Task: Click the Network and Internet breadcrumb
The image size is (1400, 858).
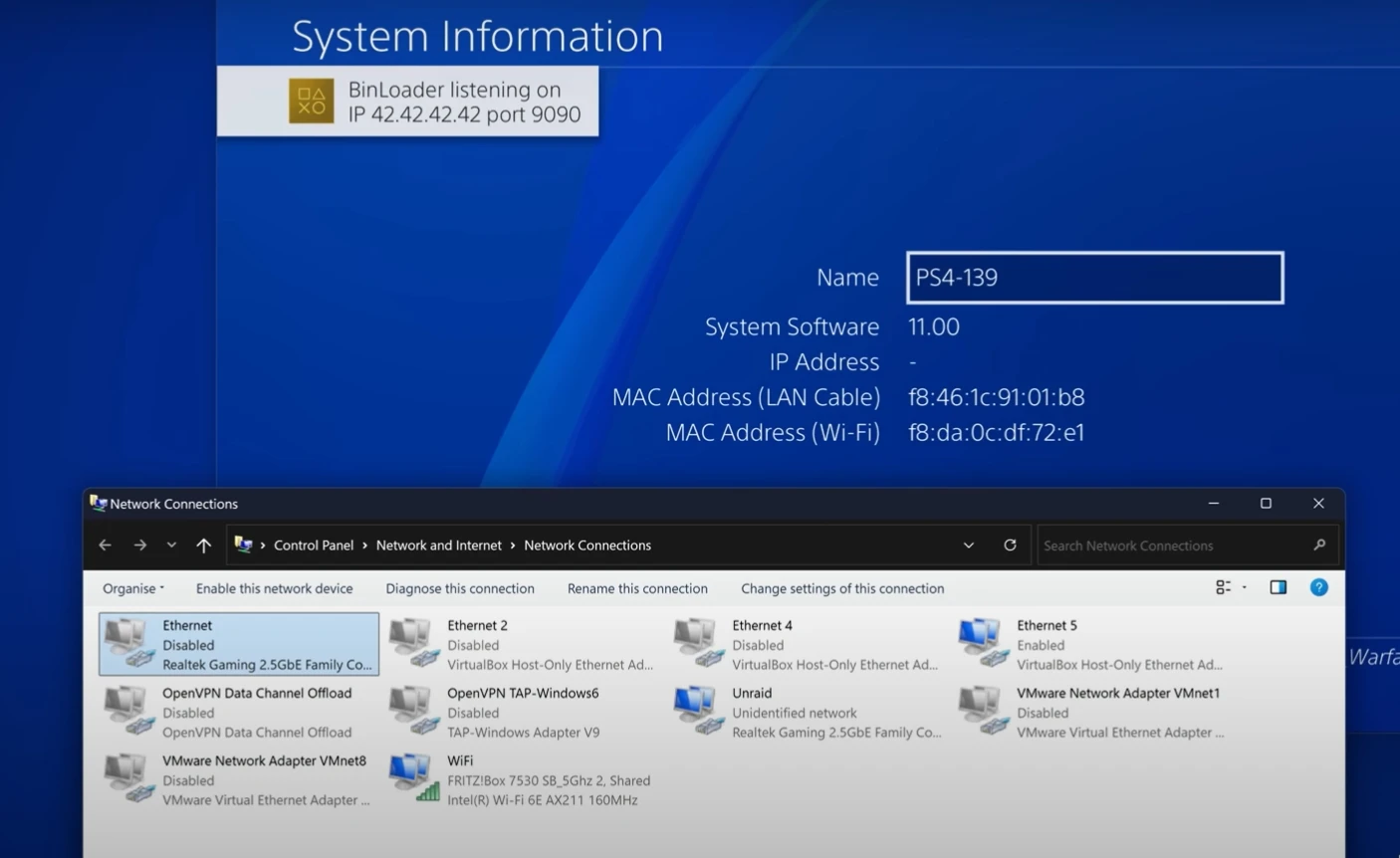Action: [438, 545]
